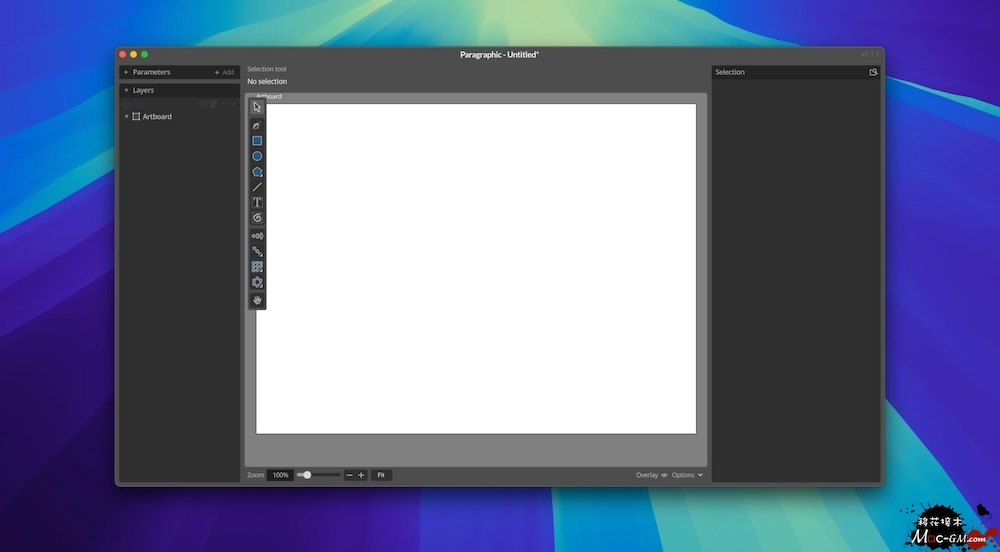1000x552 pixels.
Task: Select the Grid repeat tool
Action: tap(257, 267)
